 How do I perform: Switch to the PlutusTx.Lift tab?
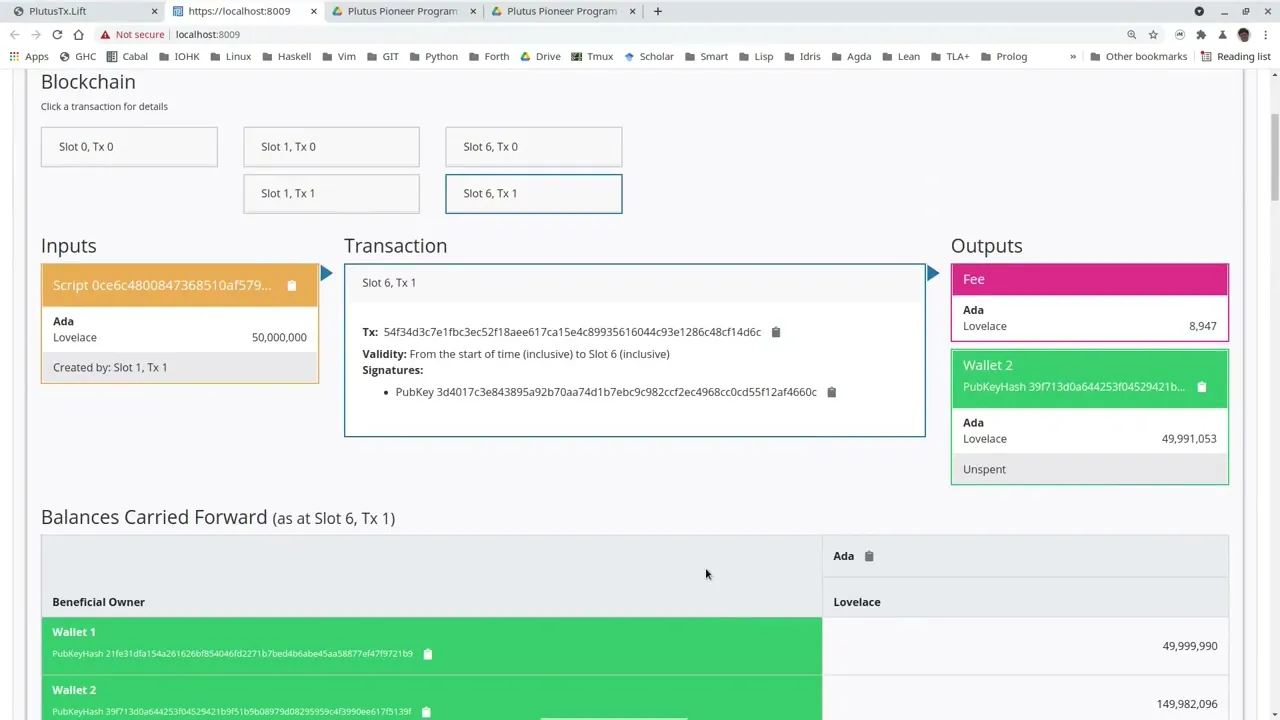click(80, 11)
